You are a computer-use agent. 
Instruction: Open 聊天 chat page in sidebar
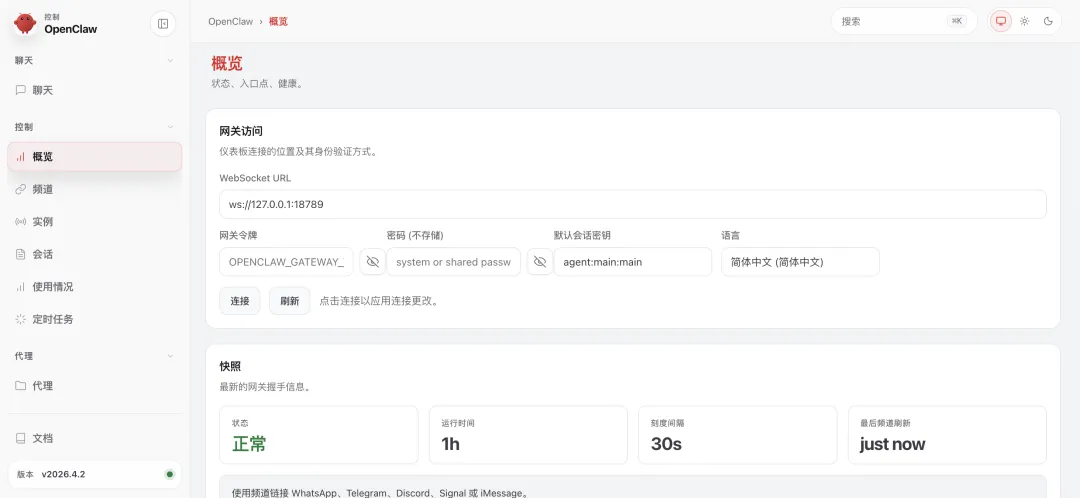pyautogui.click(x=94, y=90)
